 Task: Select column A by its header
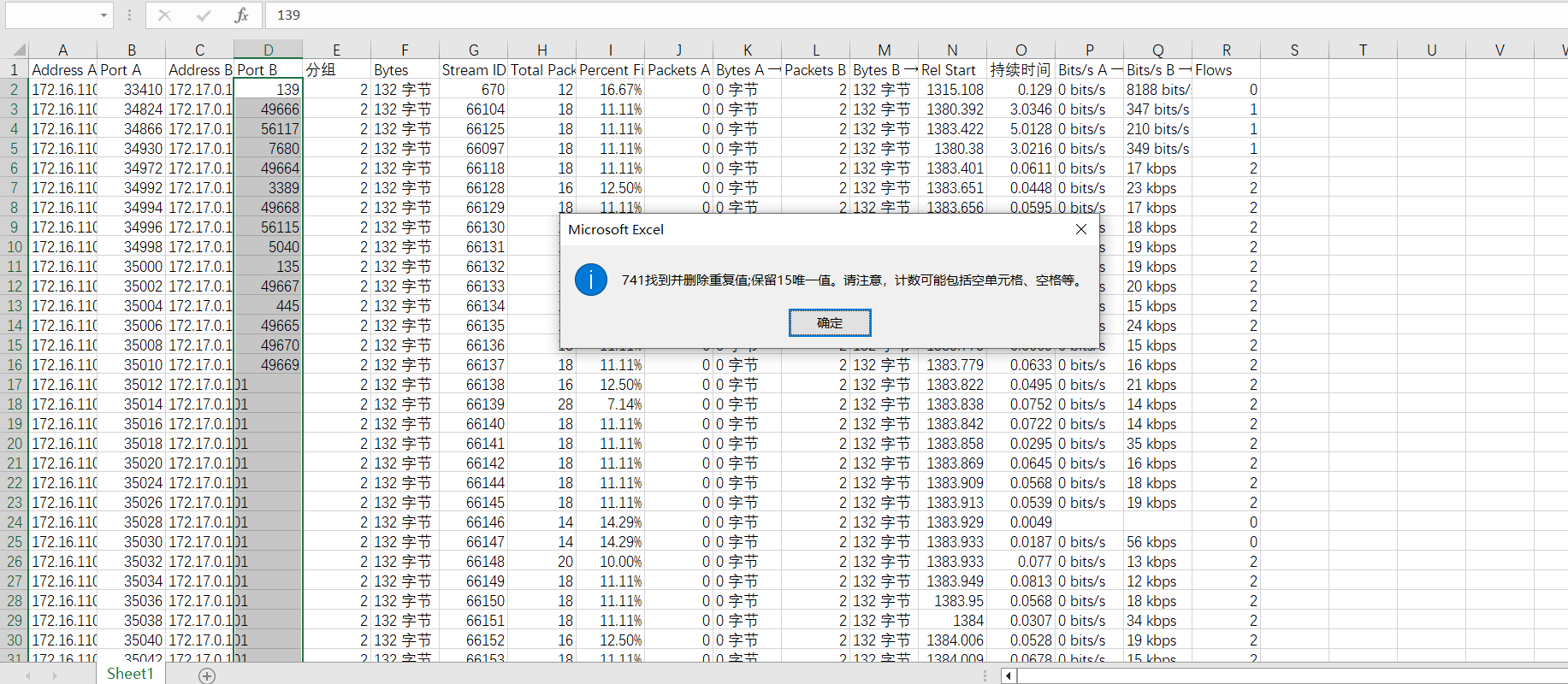pos(62,50)
